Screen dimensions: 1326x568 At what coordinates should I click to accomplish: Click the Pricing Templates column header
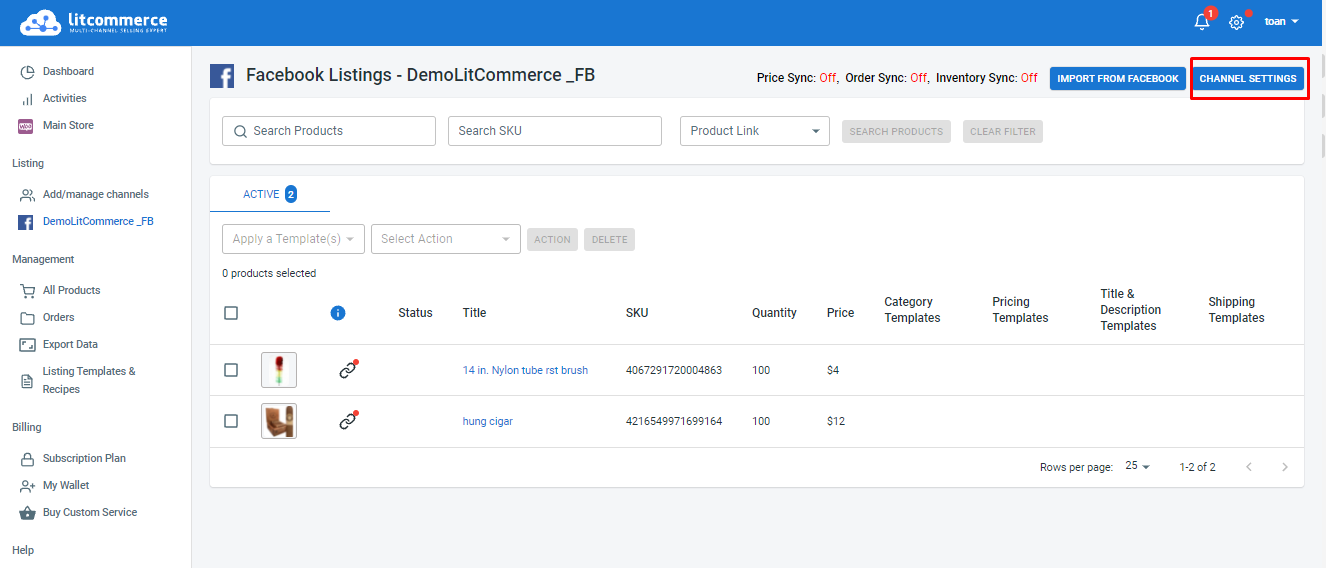click(1020, 310)
